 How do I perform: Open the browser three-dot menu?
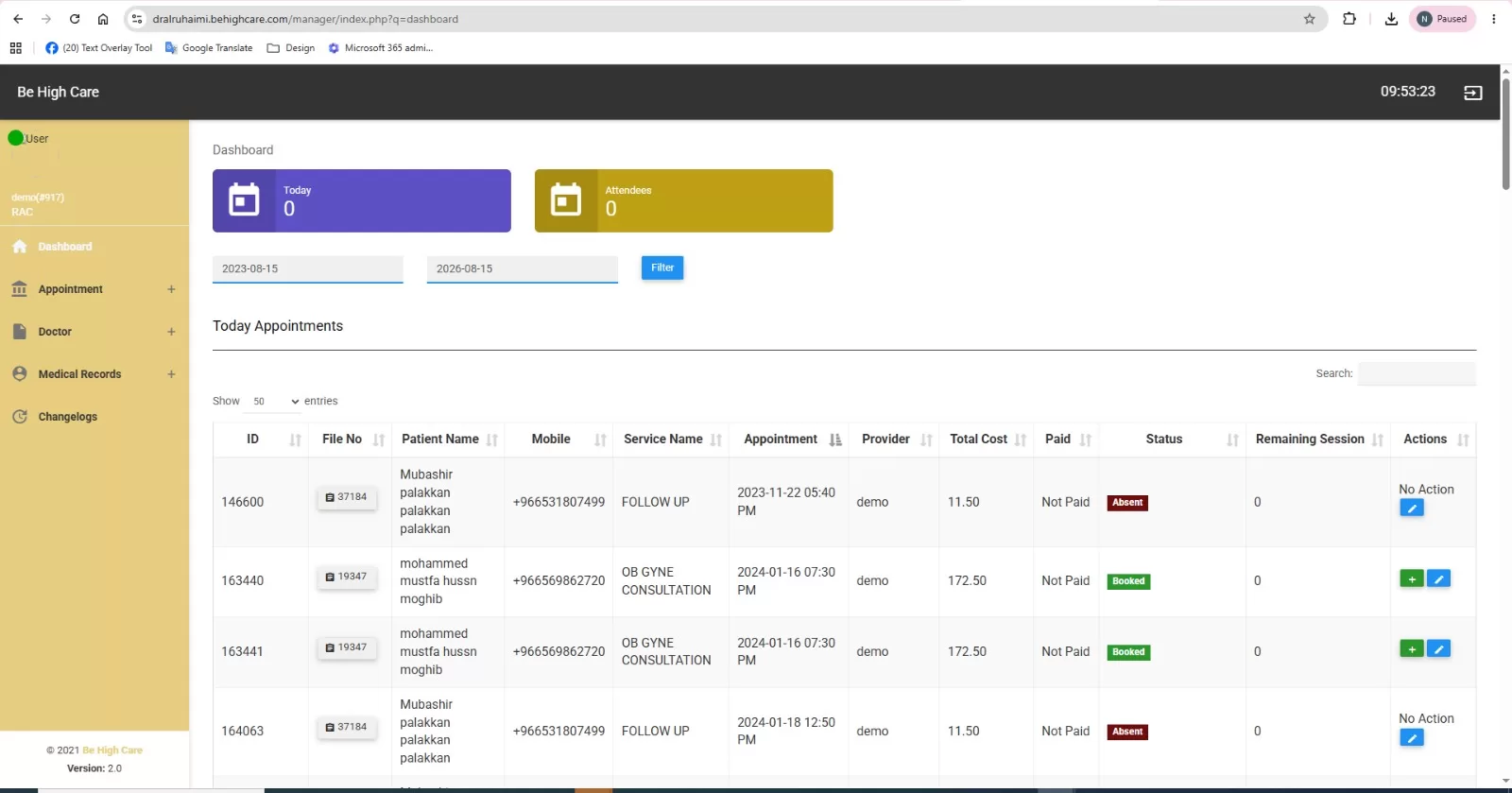point(1494,19)
